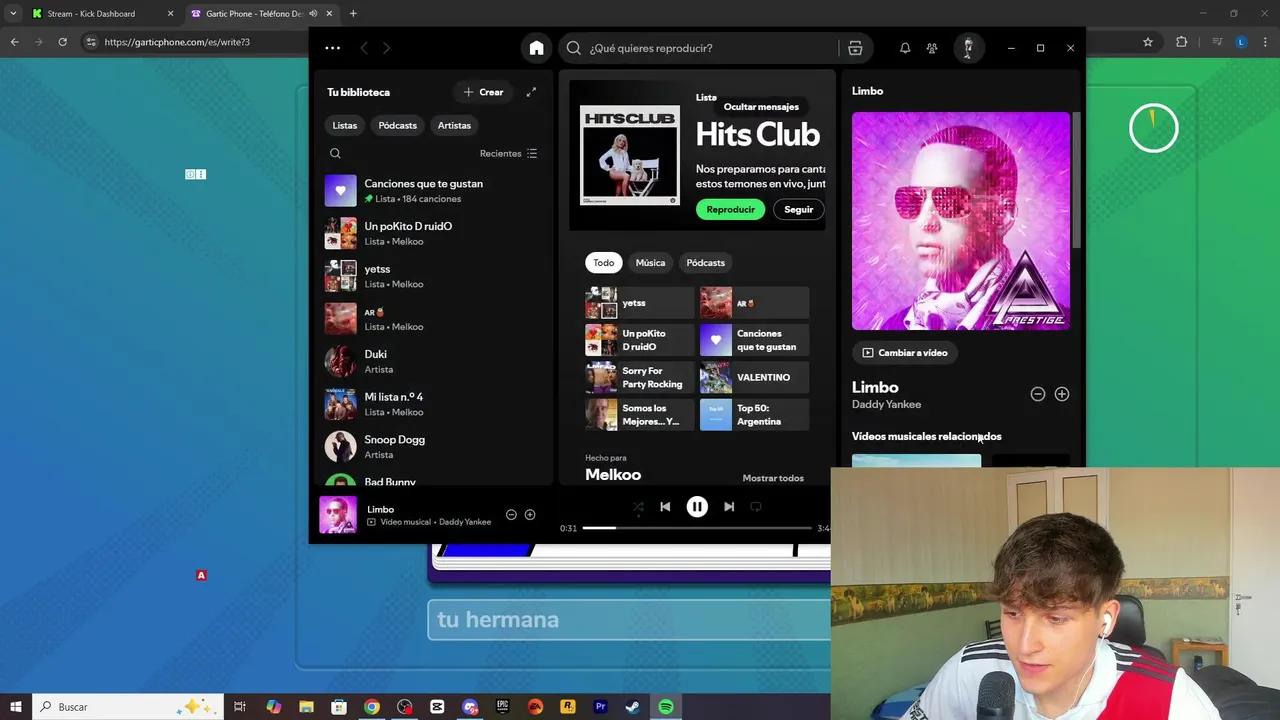Open a new Chrome tab
Viewport: 1280px width, 720px height.
coord(353,14)
